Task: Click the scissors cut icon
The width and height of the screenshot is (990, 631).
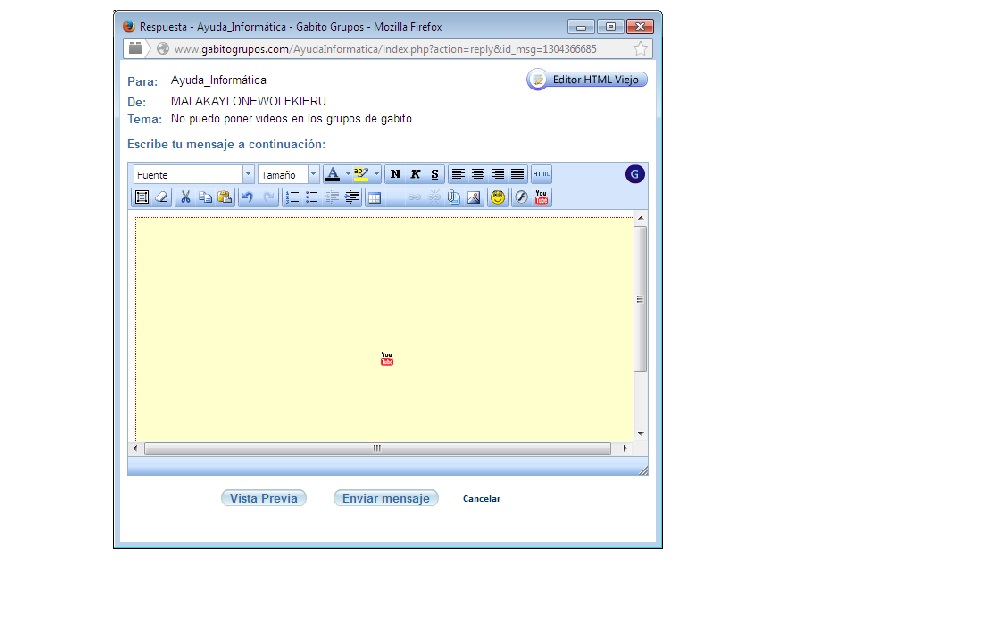Action: coord(185,197)
